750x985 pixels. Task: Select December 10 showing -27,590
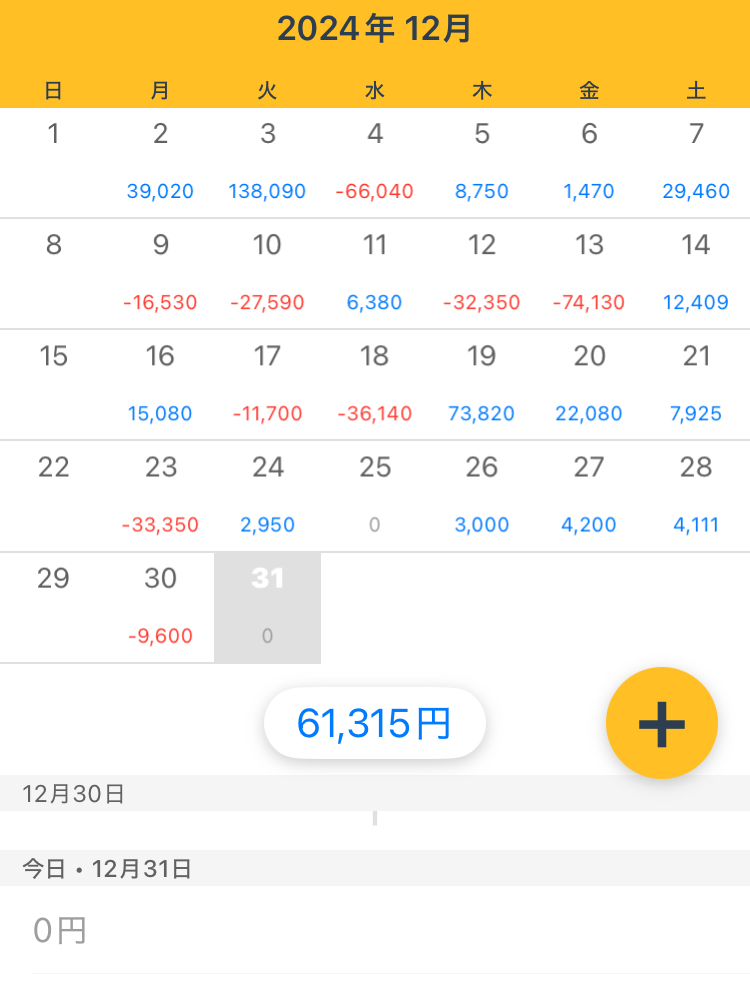pyautogui.click(x=268, y=274)
